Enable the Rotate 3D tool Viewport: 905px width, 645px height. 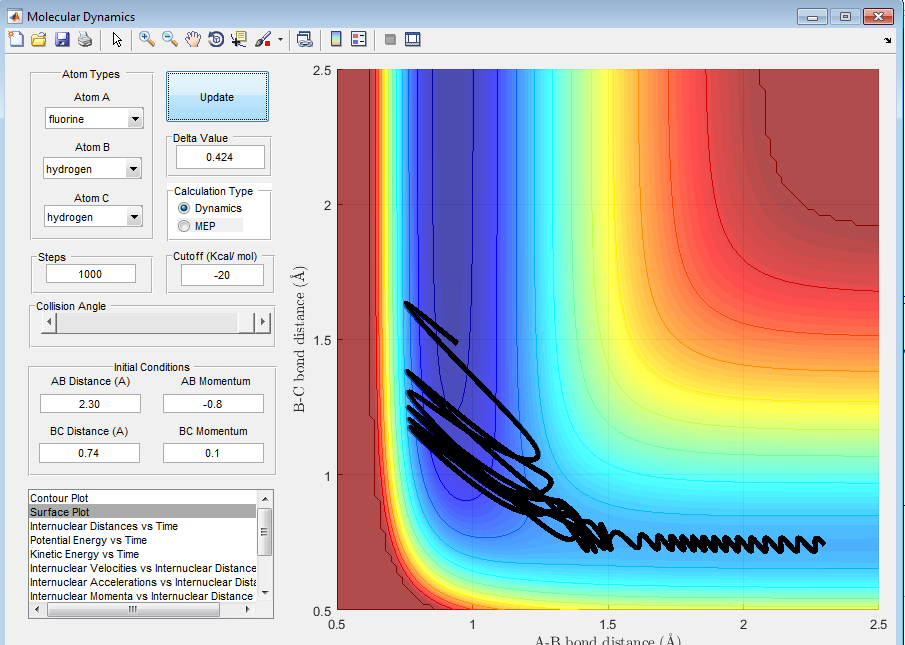pyautogui.click(x=216, y=39)
